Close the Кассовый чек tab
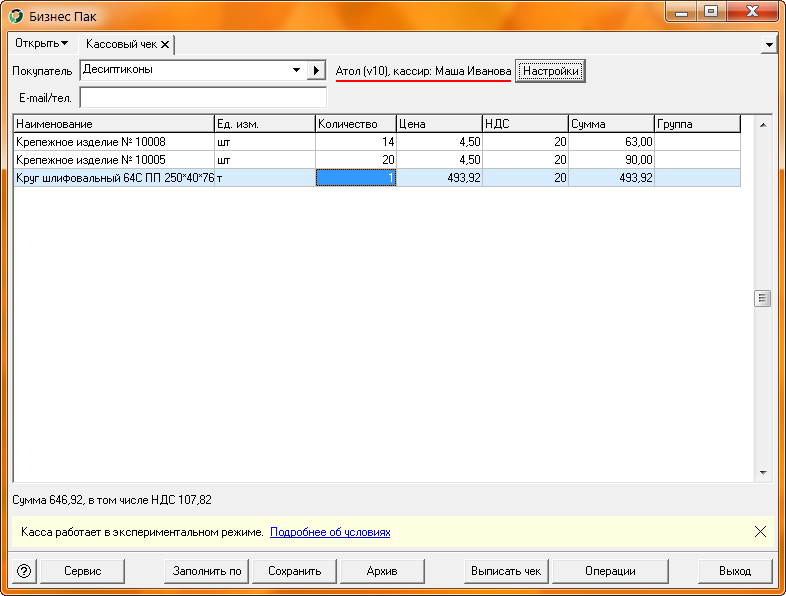The width and height of the screenshot is (786, 596). pyautogui.click(x=165, y=44)
